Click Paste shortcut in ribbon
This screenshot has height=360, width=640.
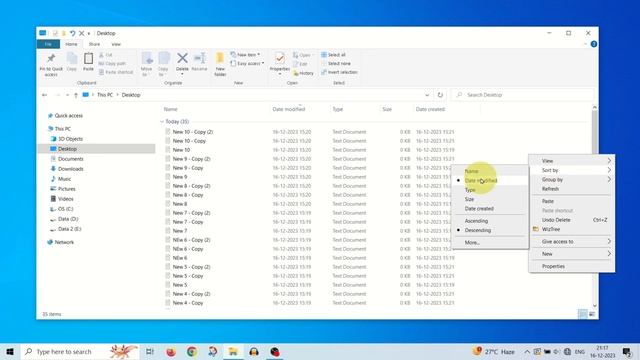tap(116, 72)
